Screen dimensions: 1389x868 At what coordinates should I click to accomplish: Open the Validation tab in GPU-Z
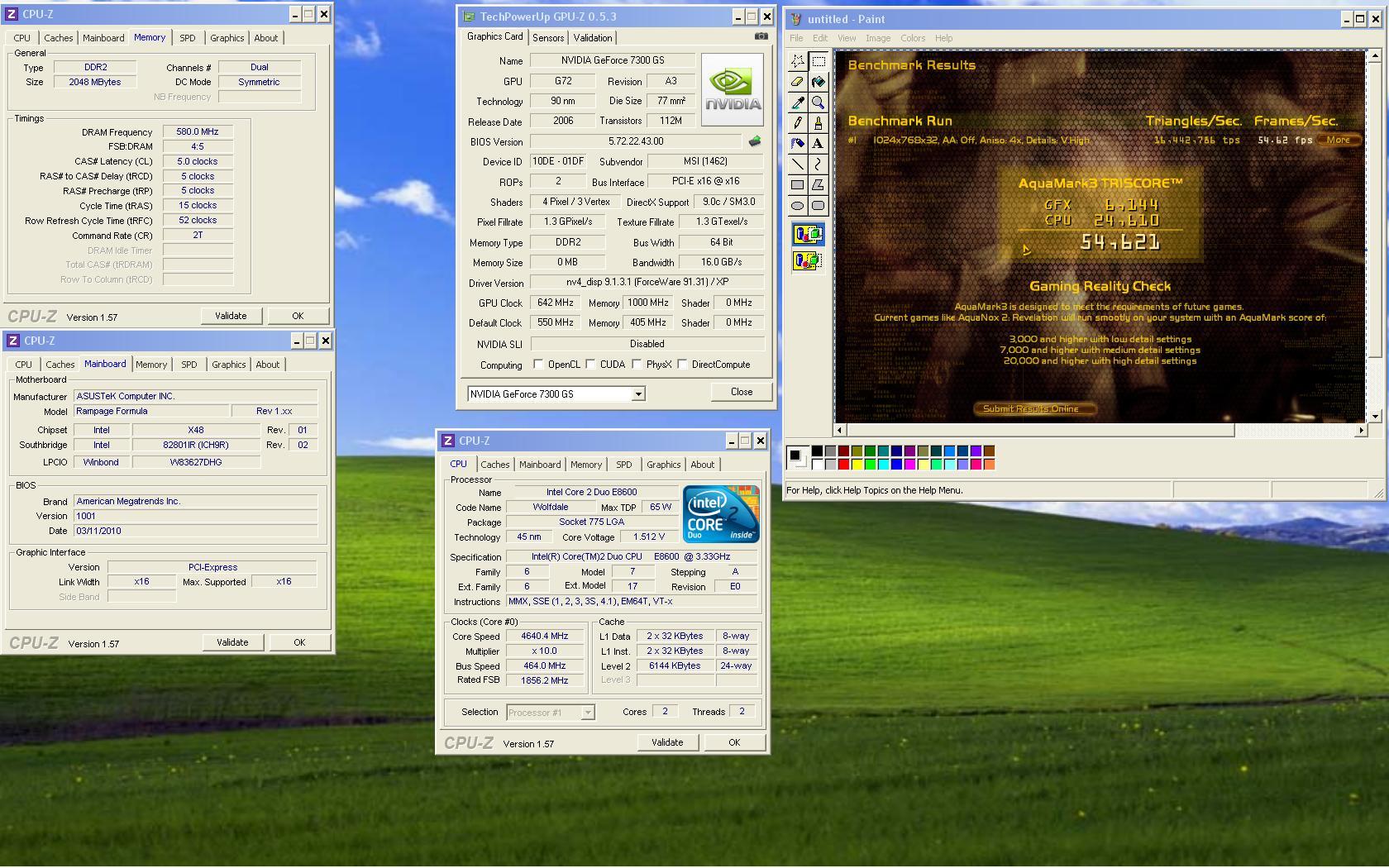click(593, 38)
